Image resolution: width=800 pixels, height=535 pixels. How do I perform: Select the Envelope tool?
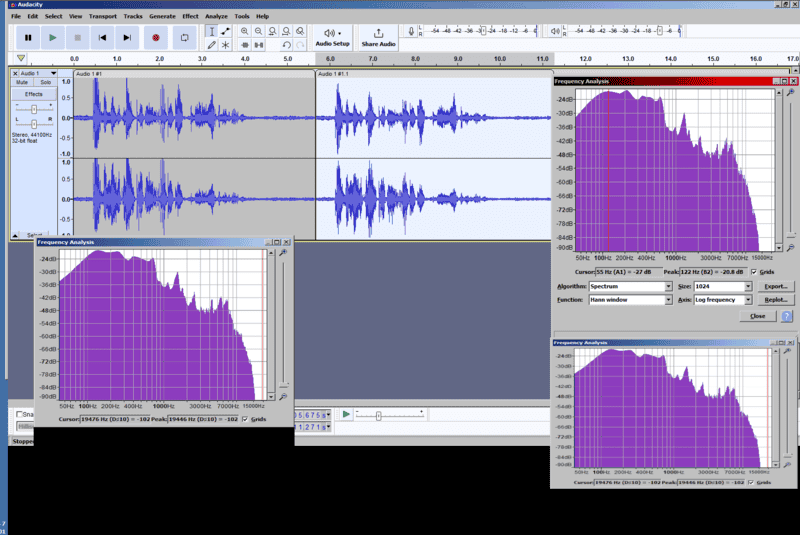[225, 31]
